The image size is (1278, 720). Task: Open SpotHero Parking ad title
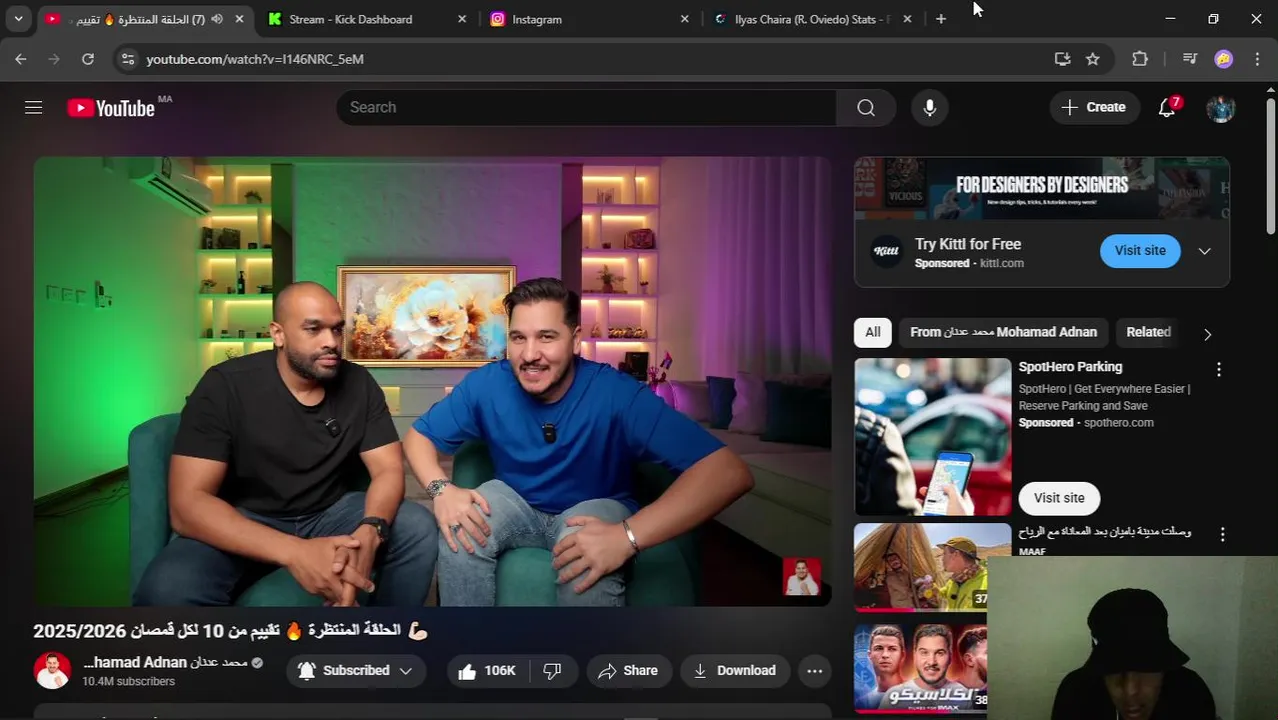[1070, 367]
